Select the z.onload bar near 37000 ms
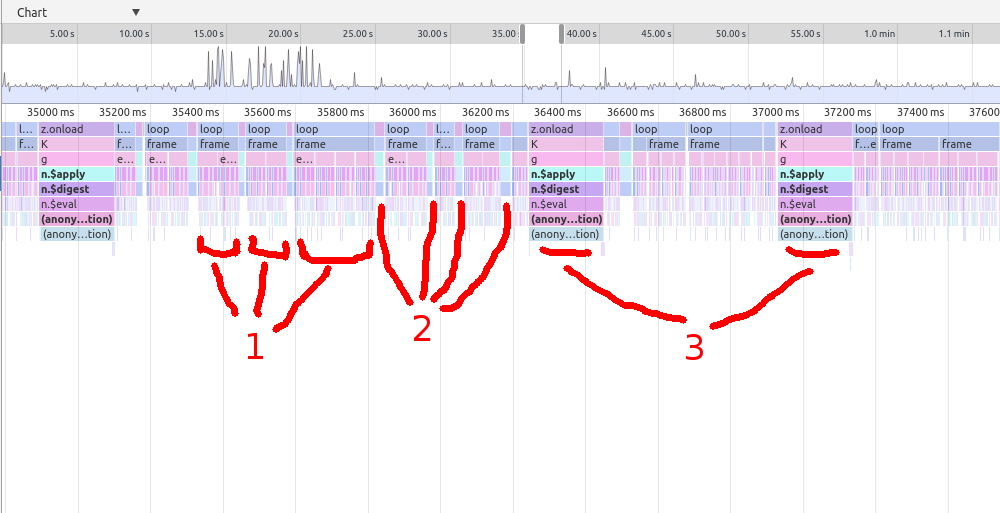Screen dimensions: 1000x513 (814, 129)
